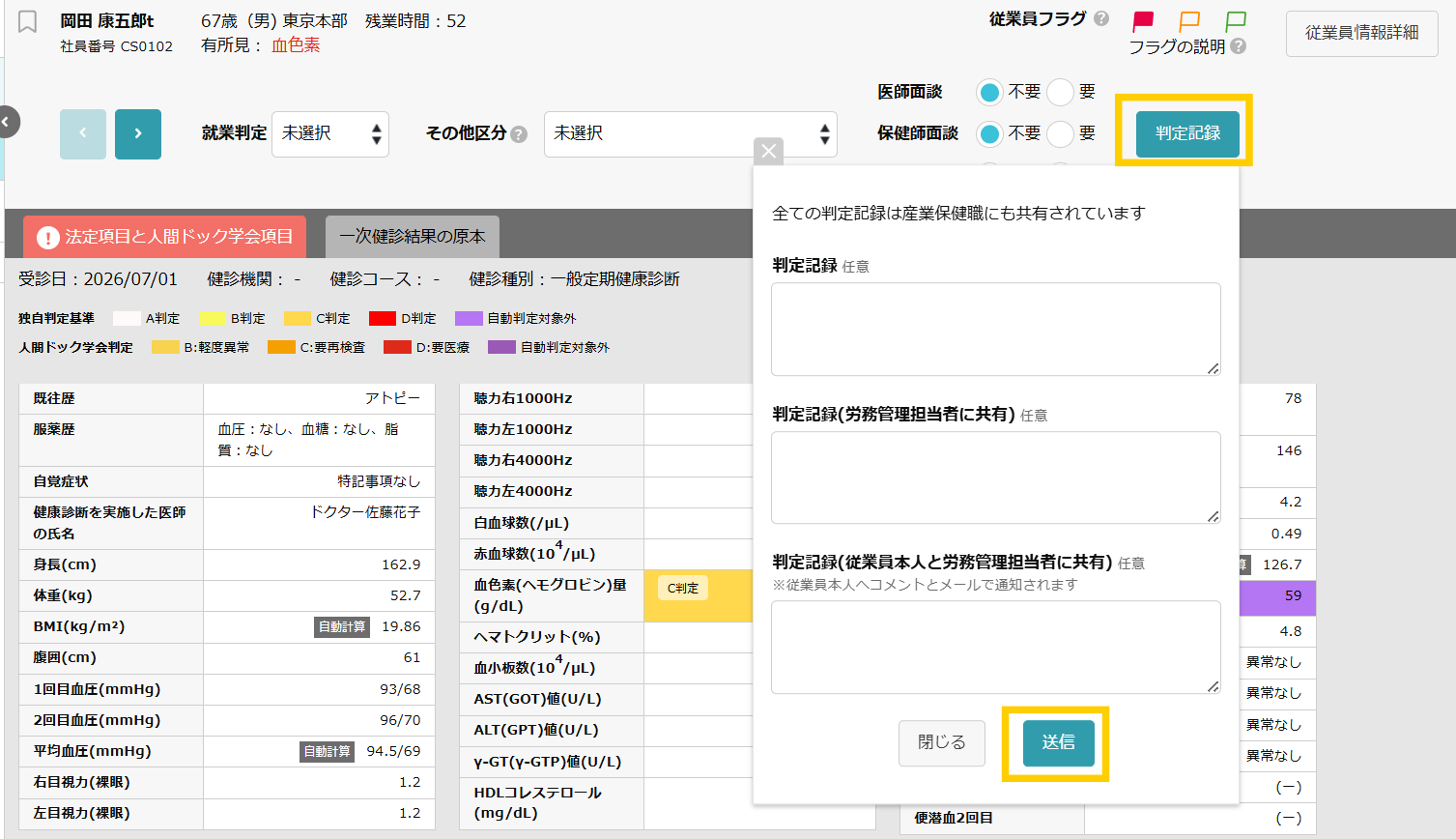Click the employee name 岡田 康五郎t
1456x839 pixels.
point(107,21)
